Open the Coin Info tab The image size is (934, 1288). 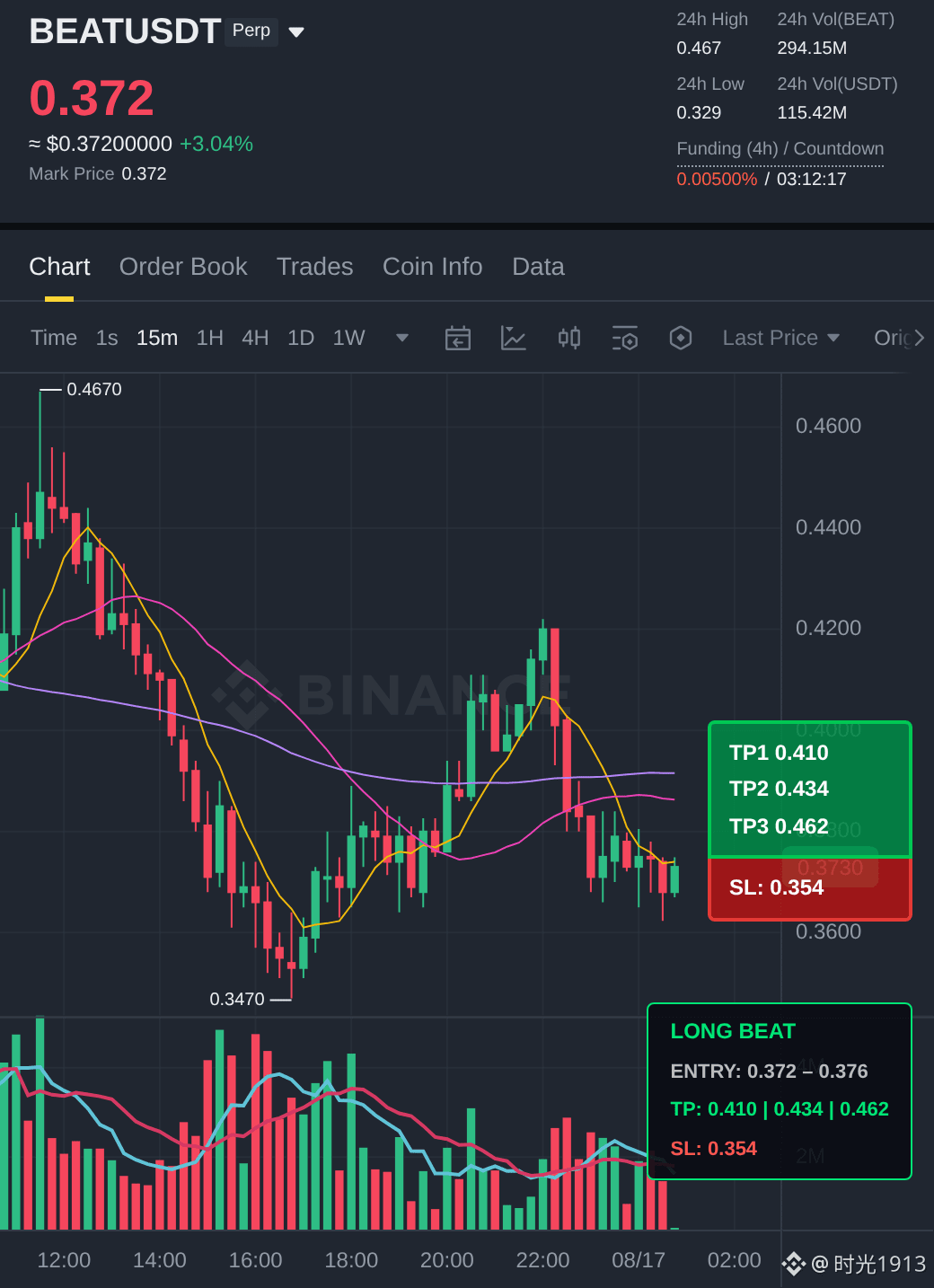433,267
